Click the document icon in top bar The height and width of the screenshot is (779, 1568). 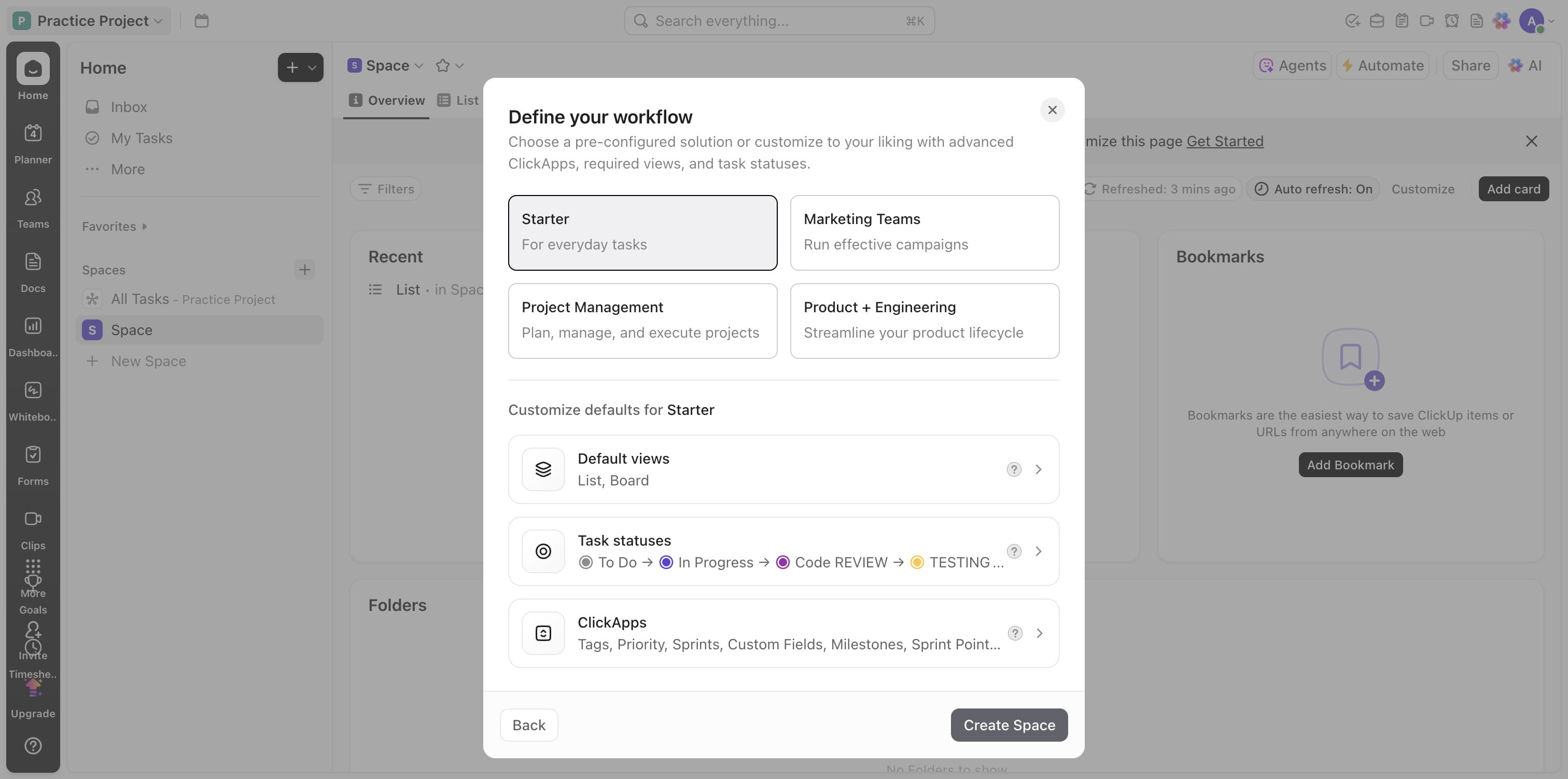click(x=1476, y=21)
